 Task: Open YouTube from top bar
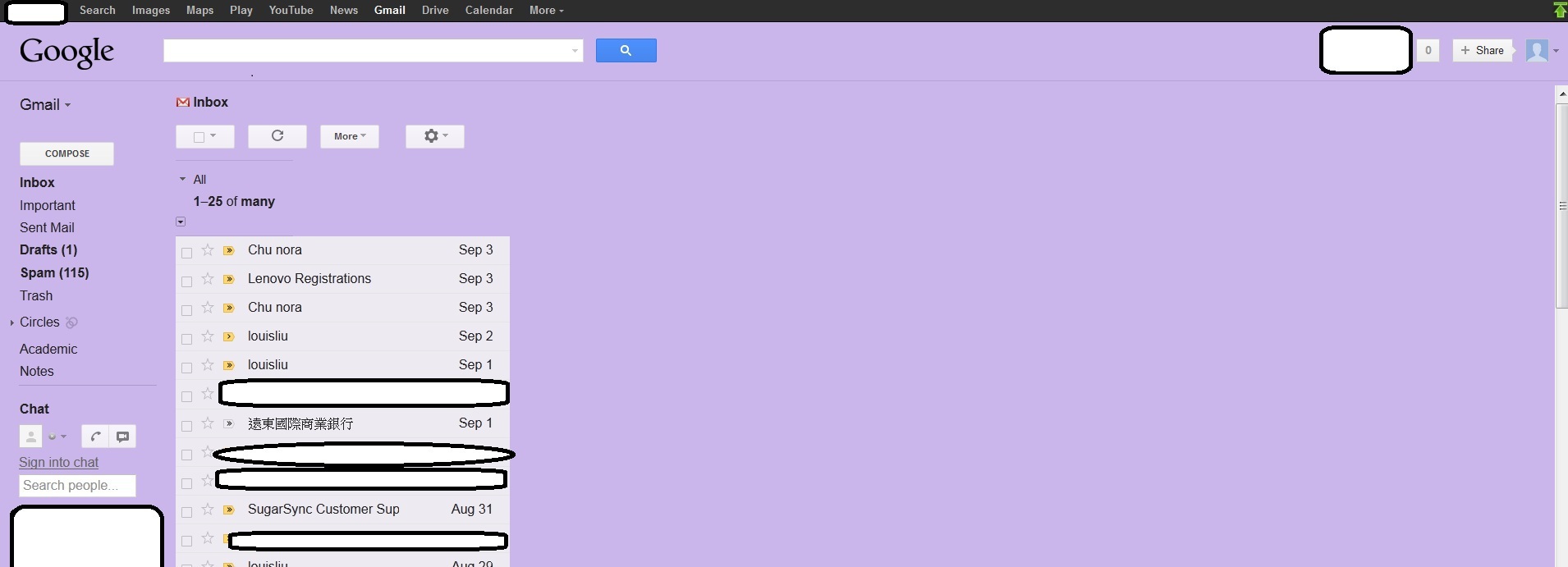291,10
